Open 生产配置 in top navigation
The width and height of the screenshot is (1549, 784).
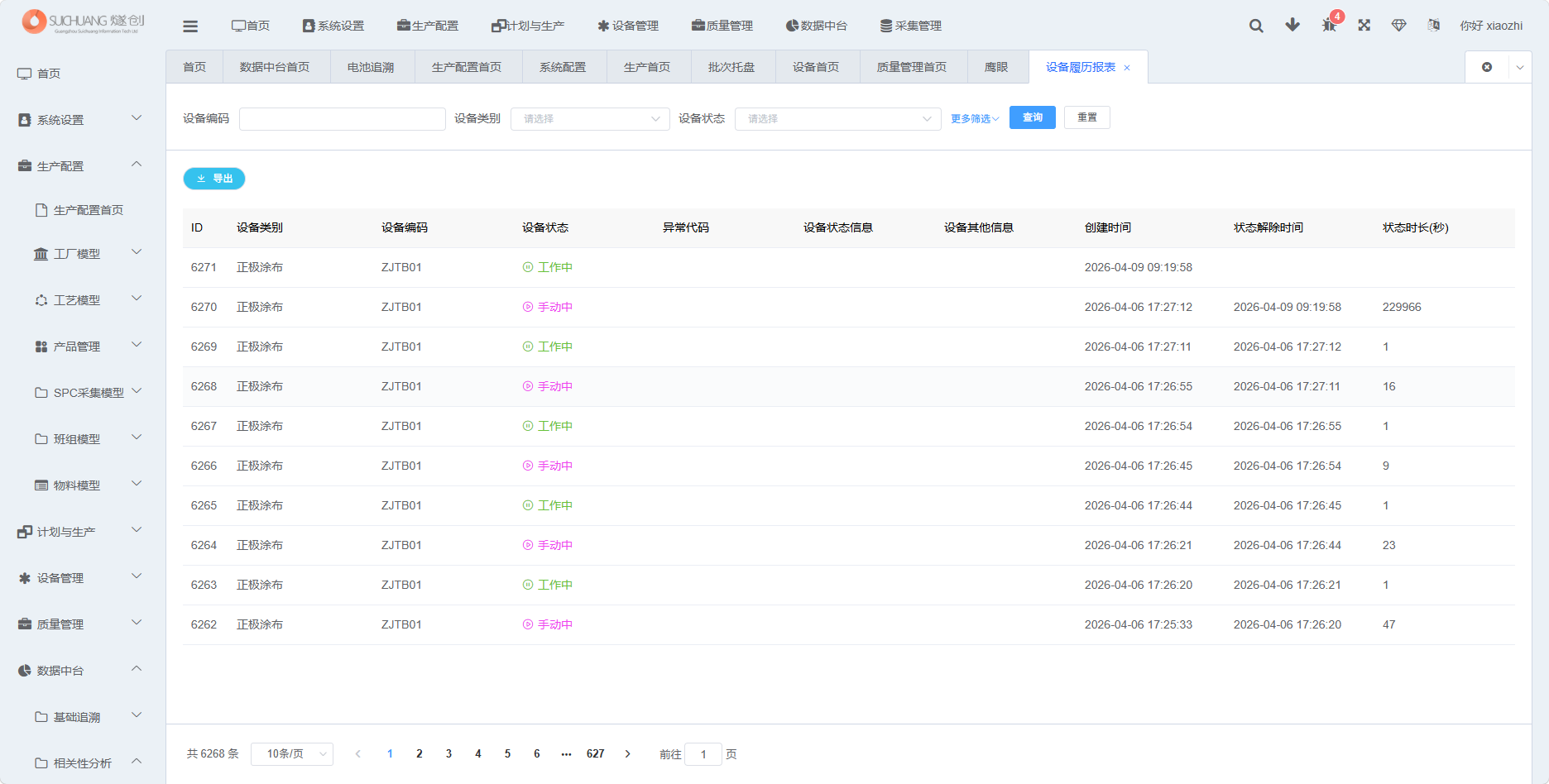[x=428, y=26]
